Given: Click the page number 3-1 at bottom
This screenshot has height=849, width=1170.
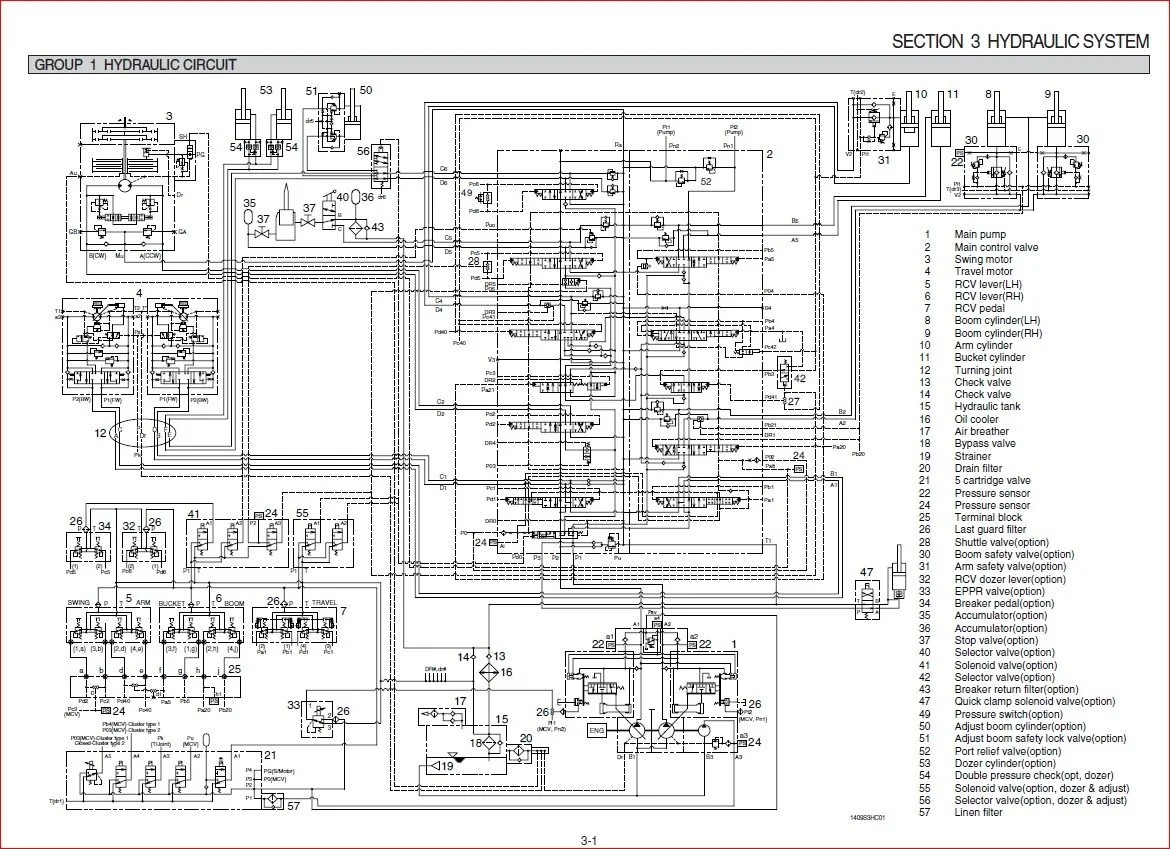Looking at the screenshot, I should [589, 841].
